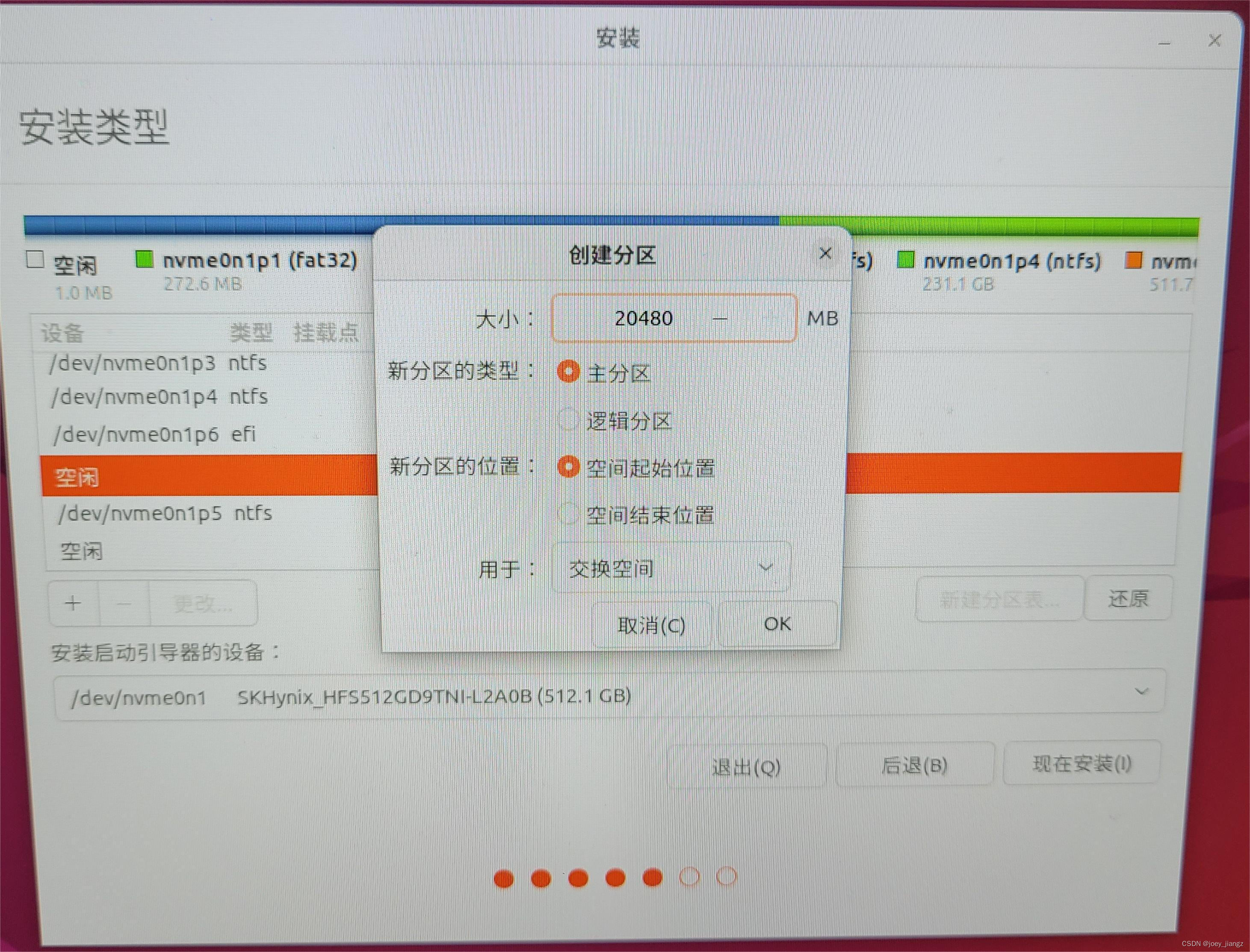Viewport: 1250px width, 952px height.
Task: Close the 创建分区 dialog with X
Action: [x=825, y=253]
